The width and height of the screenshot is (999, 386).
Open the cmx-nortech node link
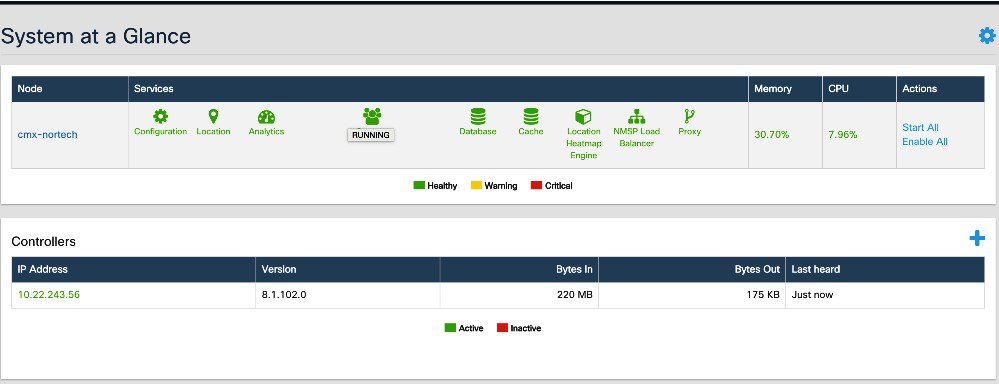click(x=48, y=134)
